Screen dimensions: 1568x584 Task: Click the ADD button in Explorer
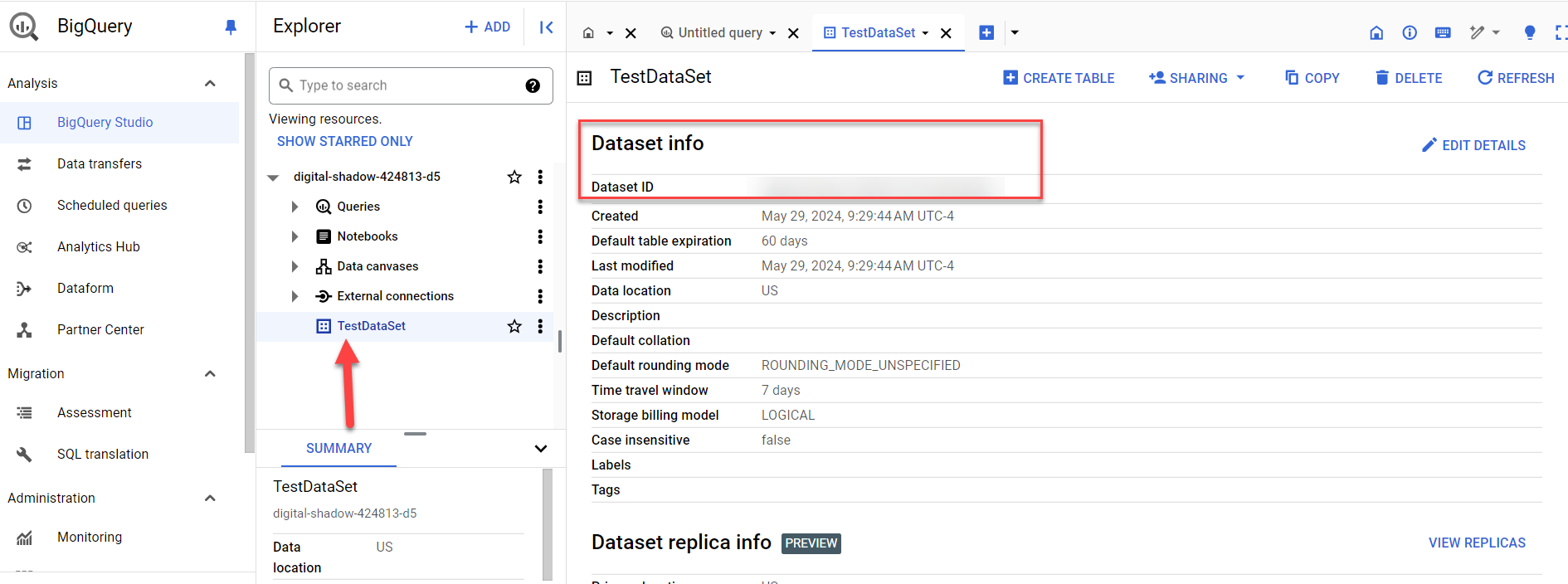[x=487, y=27]
